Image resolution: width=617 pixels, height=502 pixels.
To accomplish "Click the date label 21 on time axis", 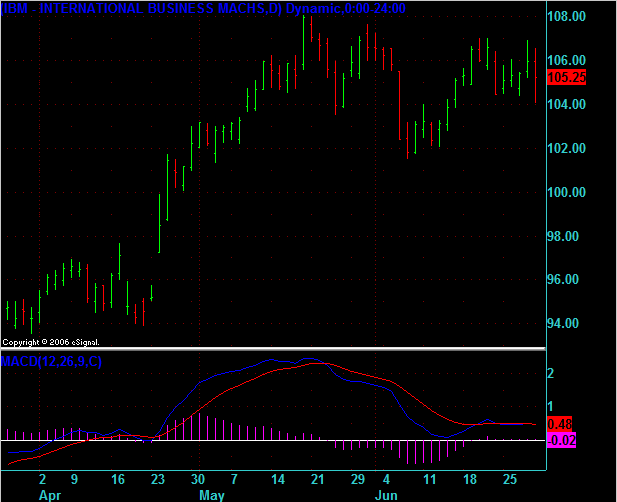I will coord(318,479).
